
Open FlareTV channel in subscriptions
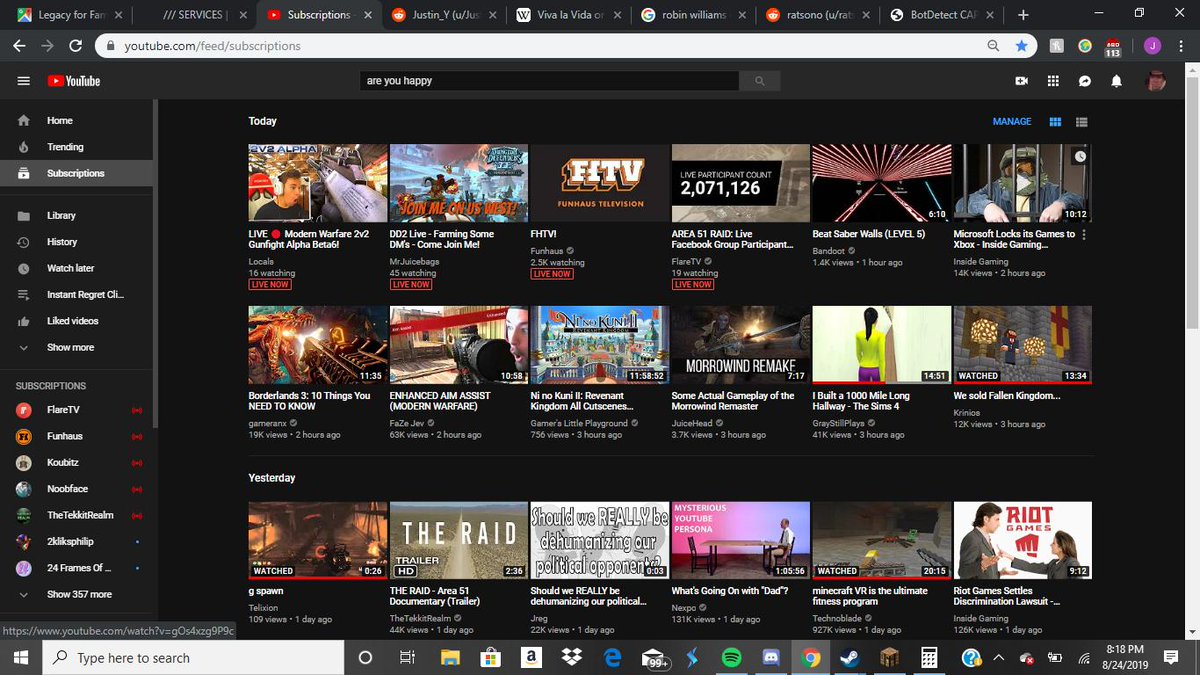point(77,410)
